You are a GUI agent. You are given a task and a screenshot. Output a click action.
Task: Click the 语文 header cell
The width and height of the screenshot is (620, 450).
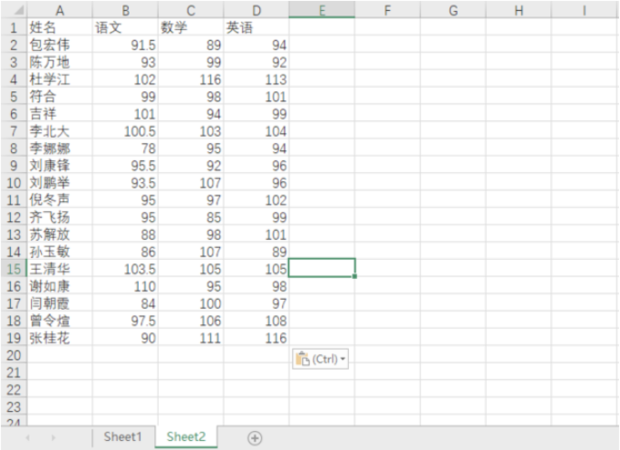pos(125,28)
